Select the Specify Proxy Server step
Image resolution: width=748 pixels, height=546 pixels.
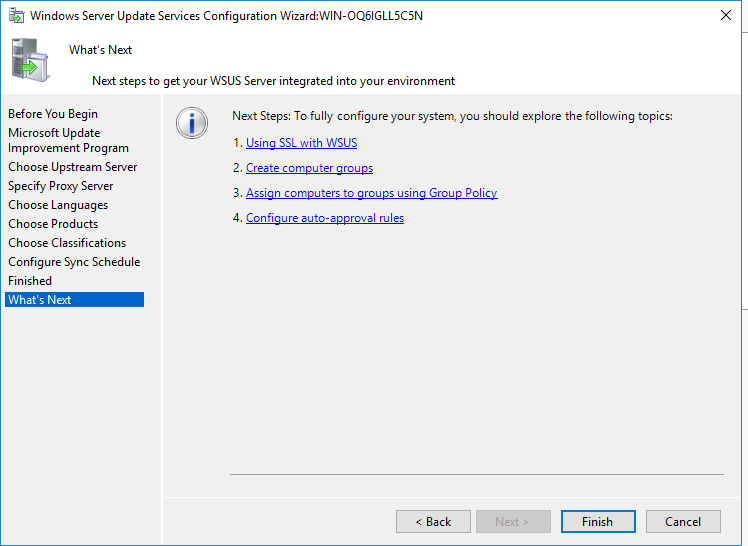[x=61, y=186]
